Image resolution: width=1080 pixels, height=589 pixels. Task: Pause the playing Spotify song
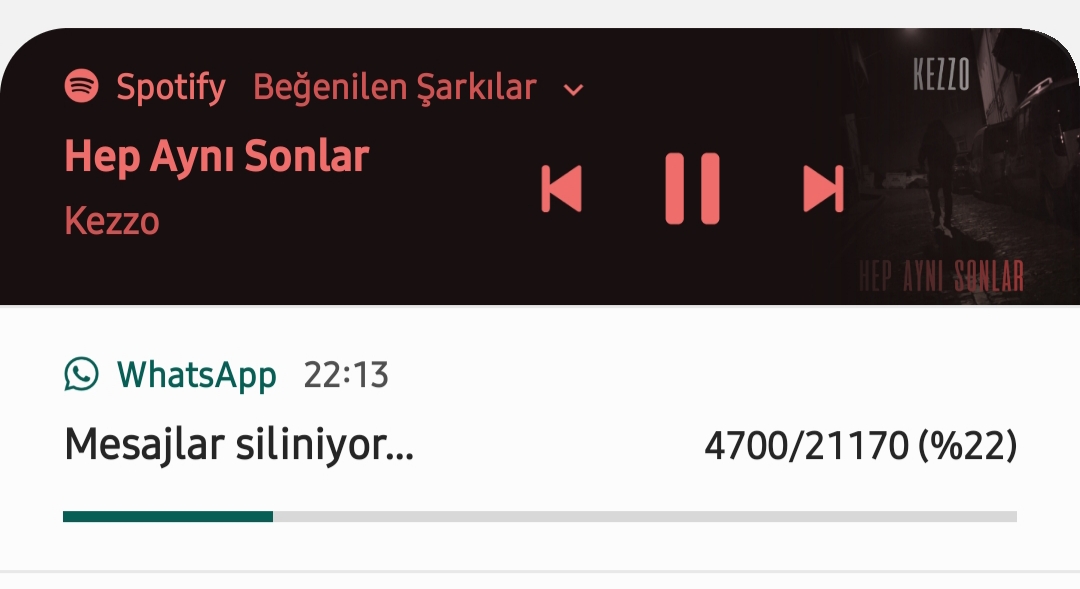click(692, 189)
